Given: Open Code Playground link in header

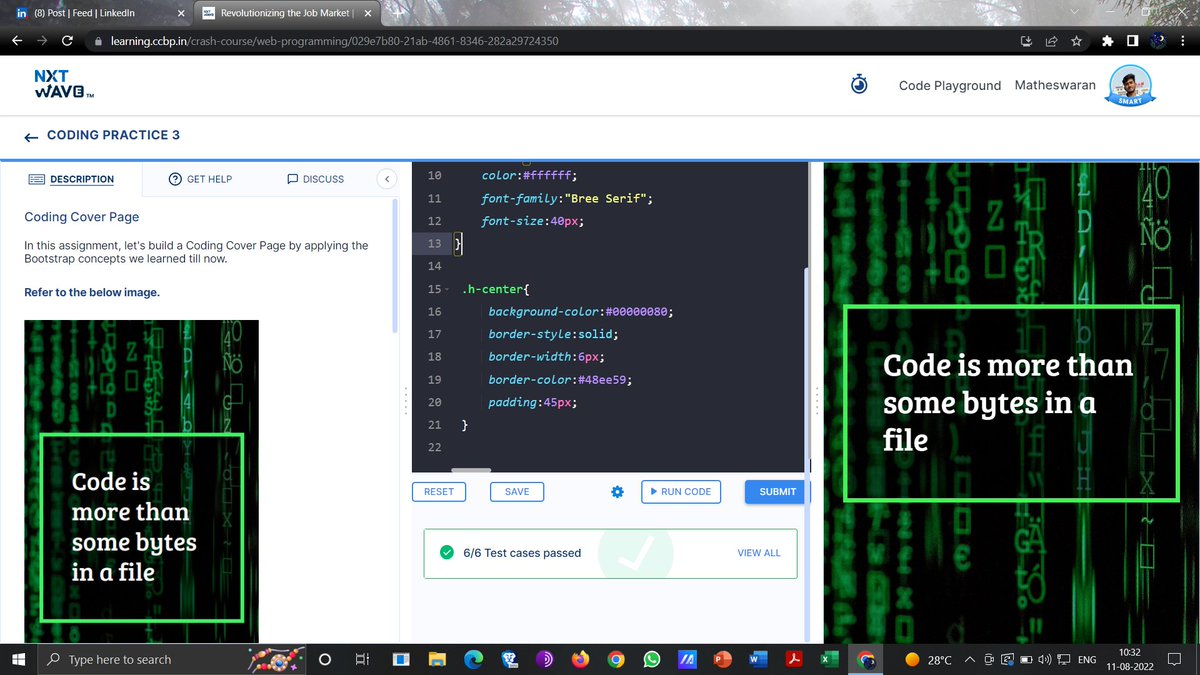Looking at the screenshot, I should coord(950,86).
